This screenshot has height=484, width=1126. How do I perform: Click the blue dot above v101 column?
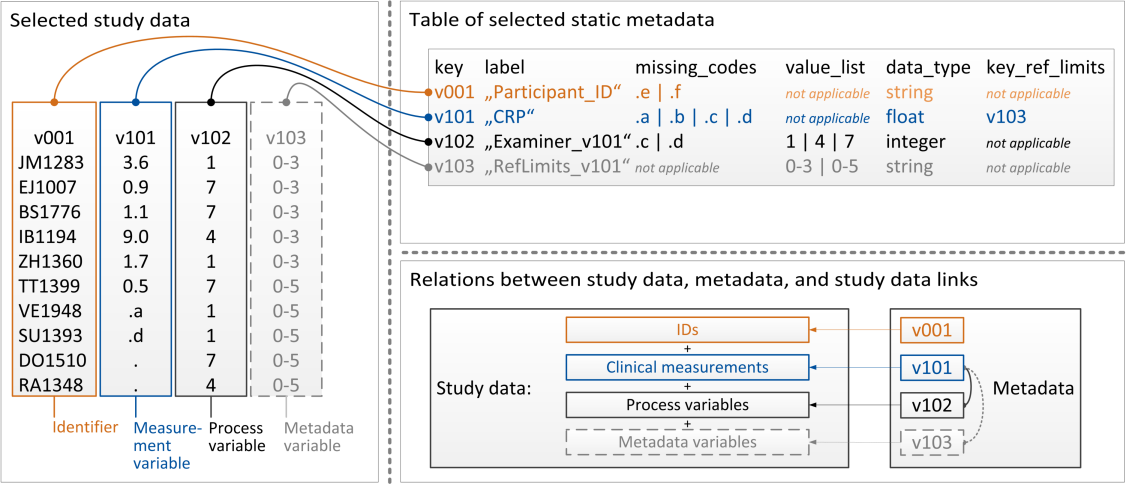point(135,101)
